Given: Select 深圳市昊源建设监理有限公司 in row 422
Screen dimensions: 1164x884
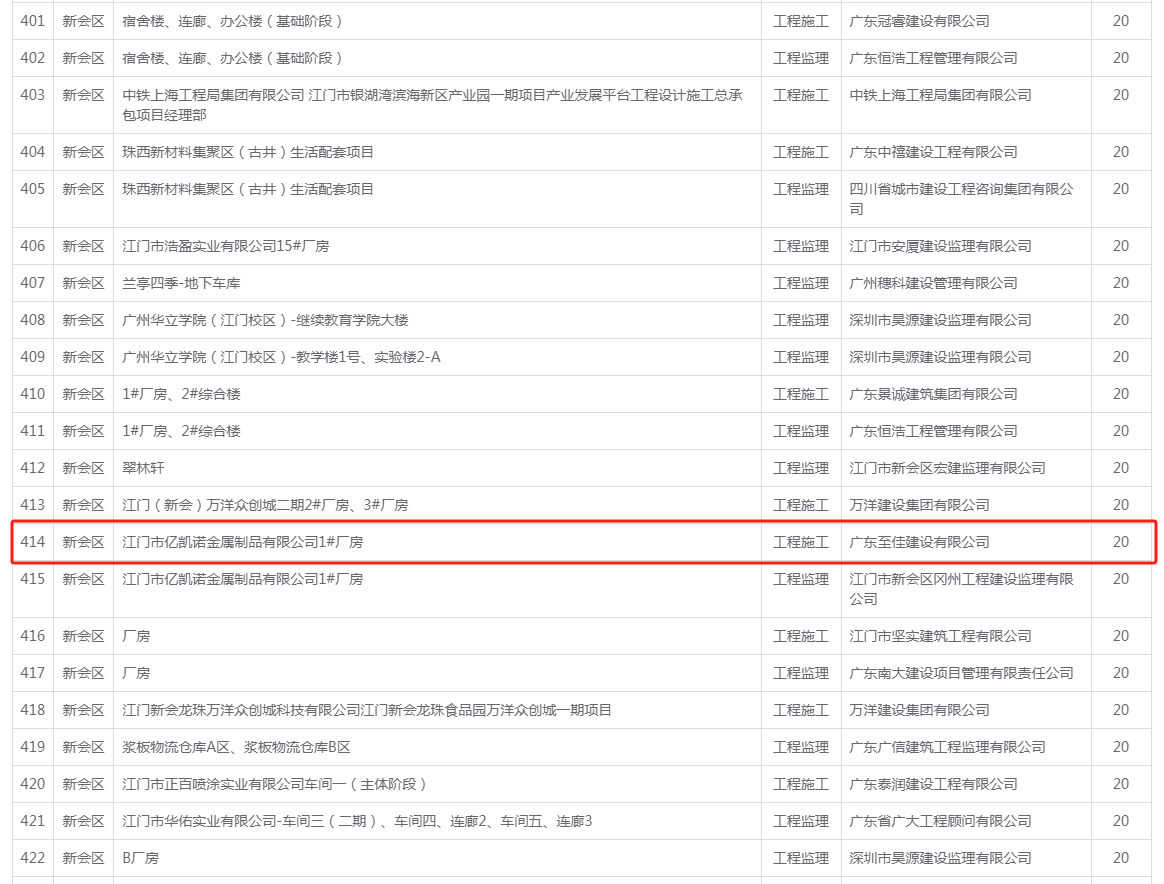Looking at the screenshot, I should pos(940,859).
